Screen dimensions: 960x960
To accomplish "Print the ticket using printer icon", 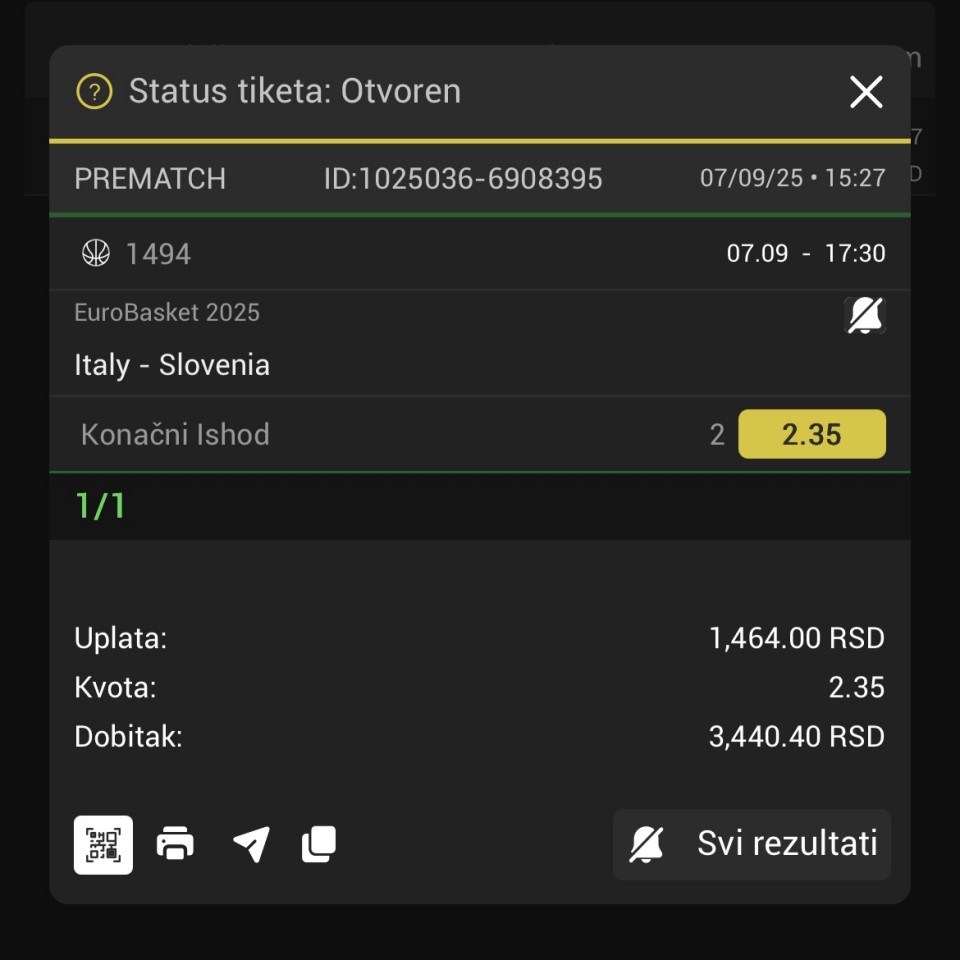I will click(x=175, y=844).
